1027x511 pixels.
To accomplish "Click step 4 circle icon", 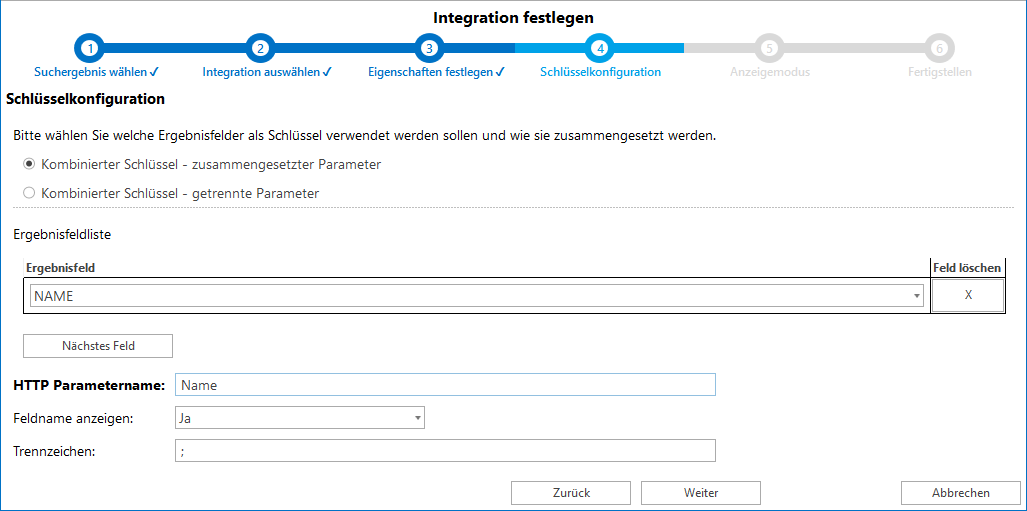I will 600,47.
